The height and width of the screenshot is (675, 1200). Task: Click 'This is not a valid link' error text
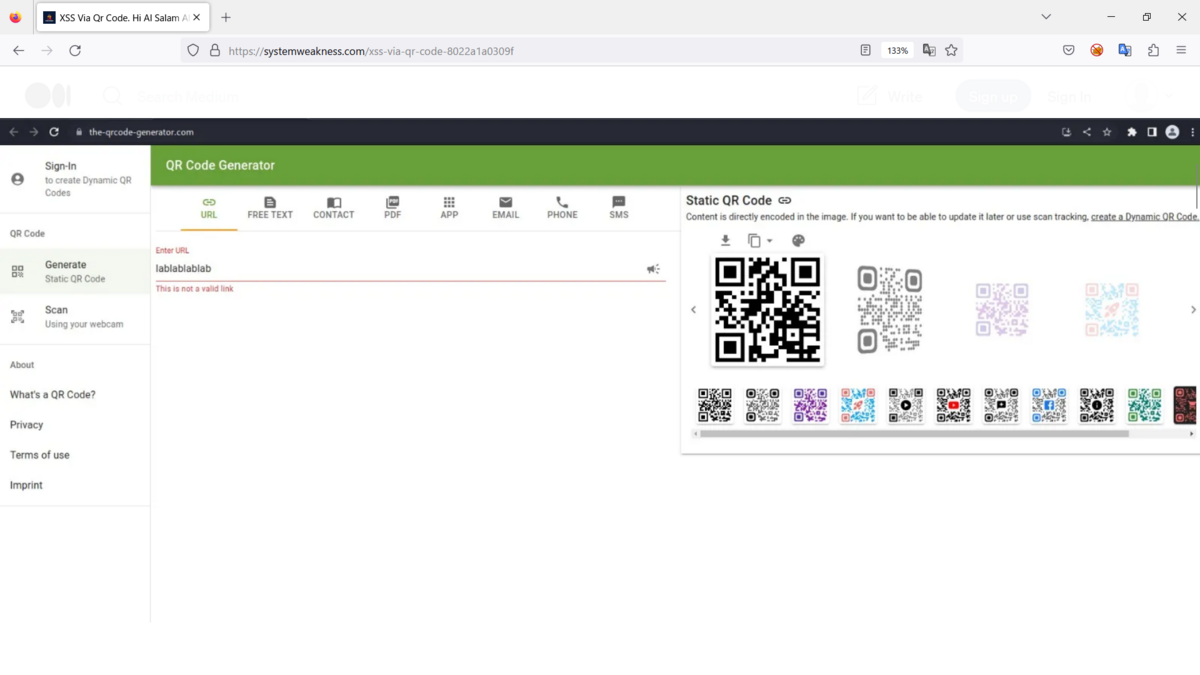(195, 289)
